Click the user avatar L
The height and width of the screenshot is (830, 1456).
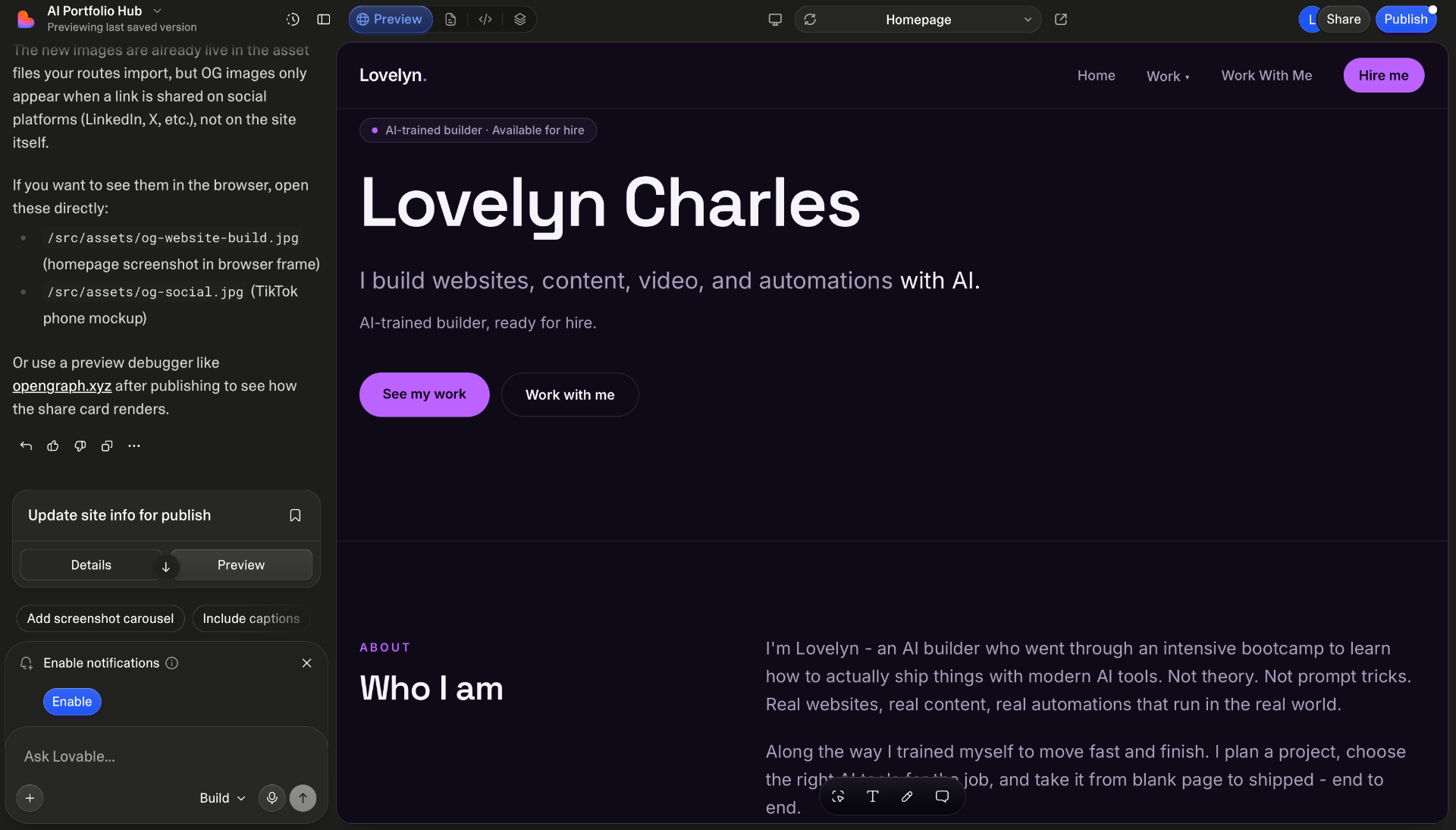[1310, 20]
